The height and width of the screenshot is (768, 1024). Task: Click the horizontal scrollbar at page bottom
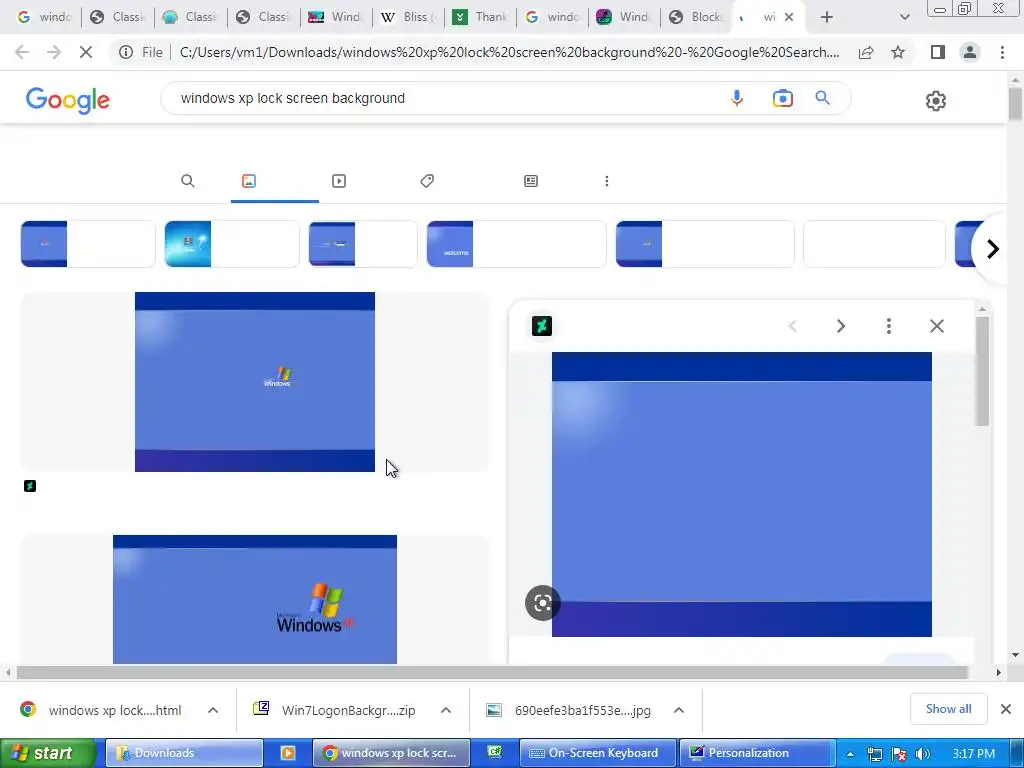click(492, 672)
